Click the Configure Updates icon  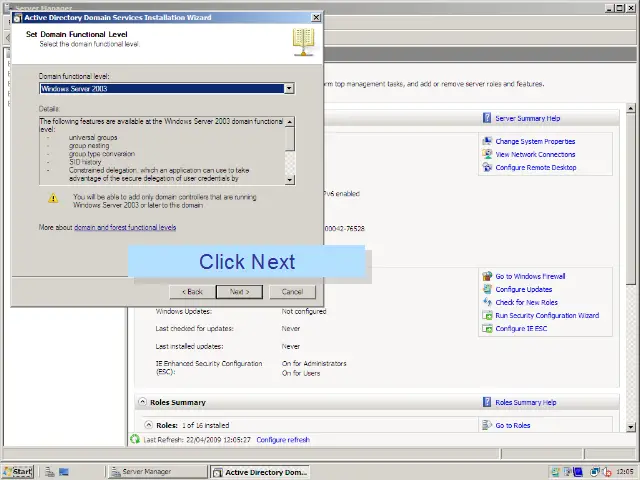pos(487,289)
